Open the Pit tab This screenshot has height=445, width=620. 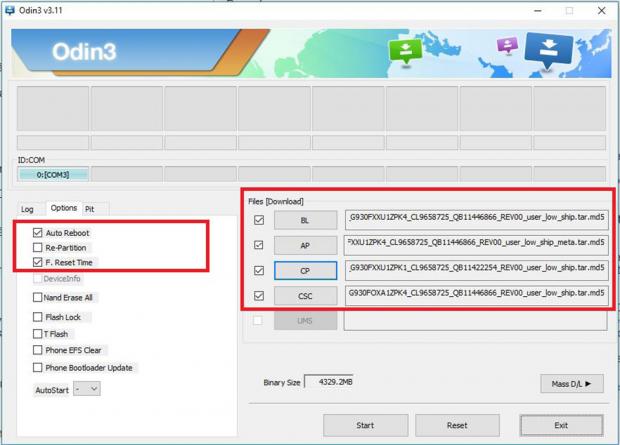click(x=90, y=209)
